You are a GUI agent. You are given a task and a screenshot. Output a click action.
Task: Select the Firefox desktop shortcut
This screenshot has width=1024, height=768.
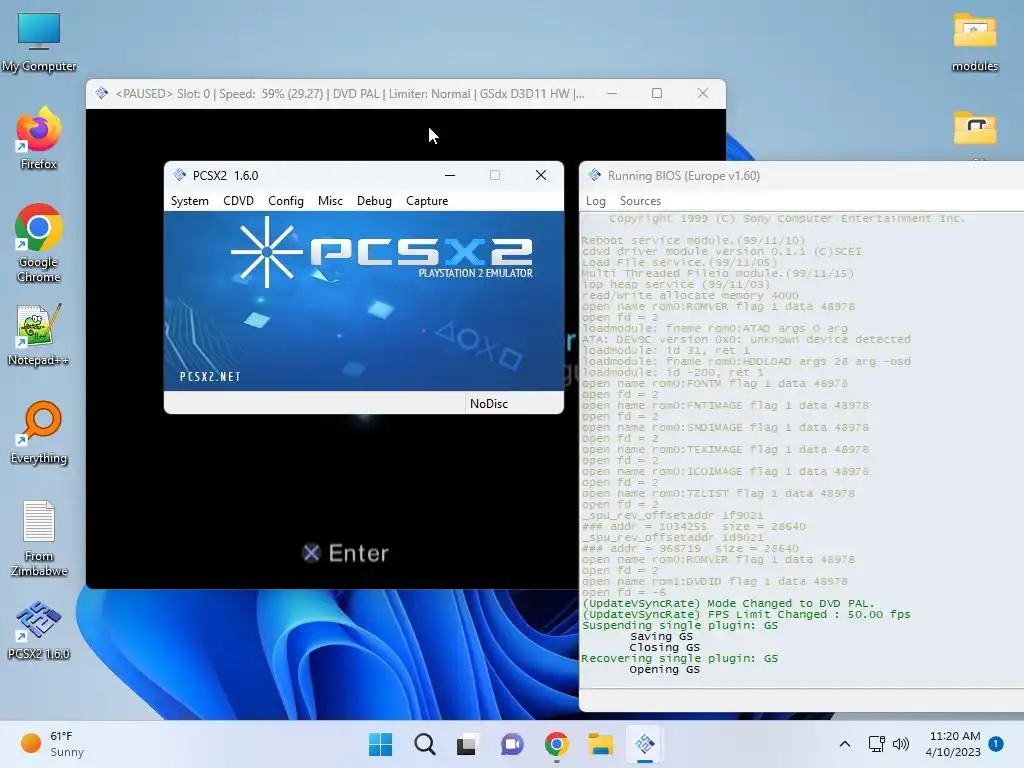coord(39,138)
